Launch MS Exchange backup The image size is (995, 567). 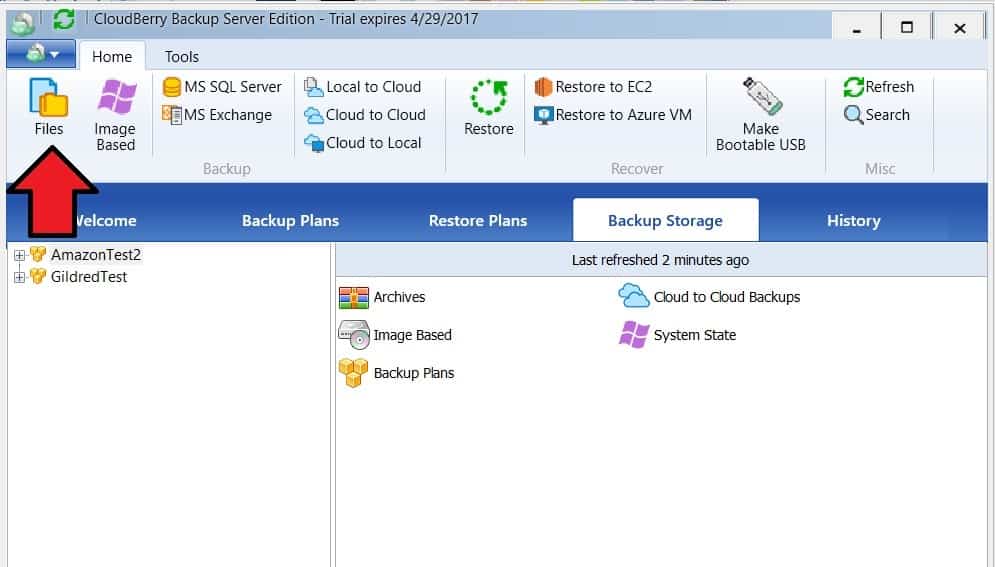pos(217,115)
